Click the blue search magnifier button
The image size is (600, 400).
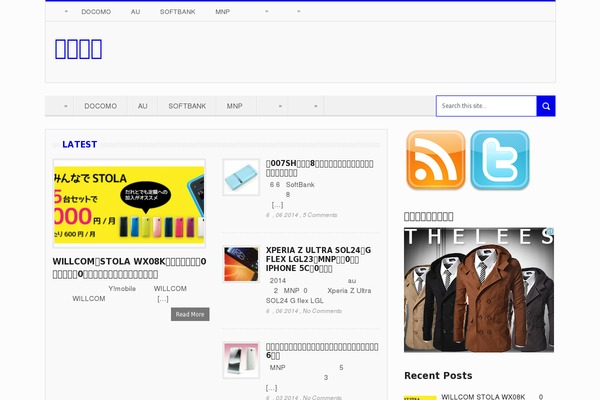pyautogui.click(x=546, y=106)
